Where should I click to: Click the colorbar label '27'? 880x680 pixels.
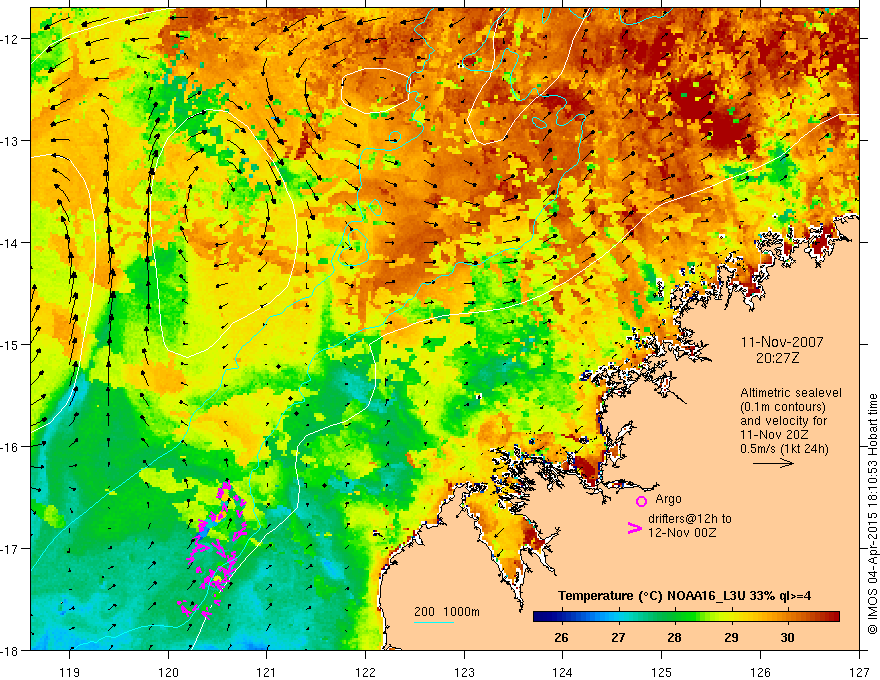[x=618, y=637]
